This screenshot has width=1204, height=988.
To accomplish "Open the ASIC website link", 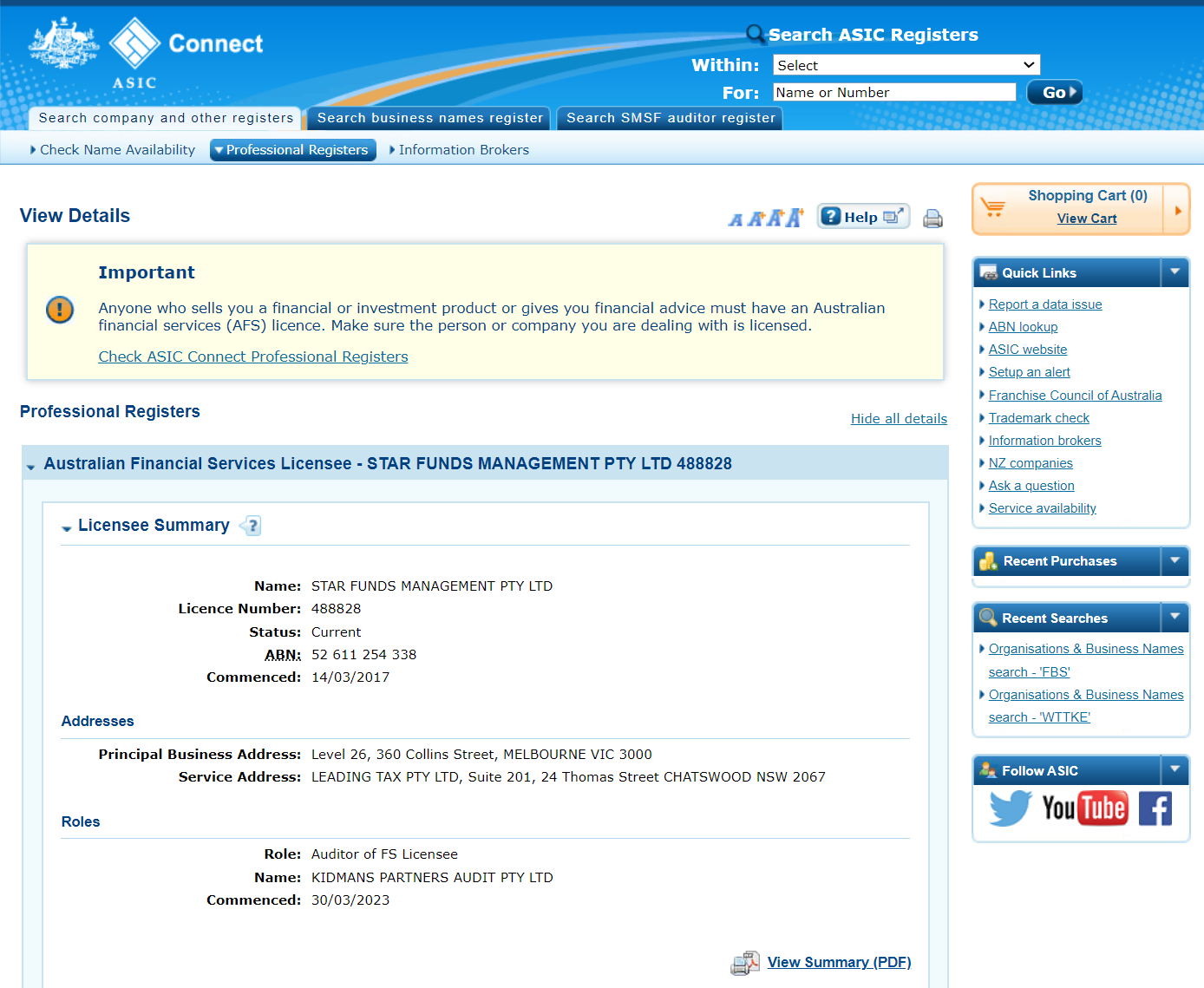I will (x=1028, y=350).
